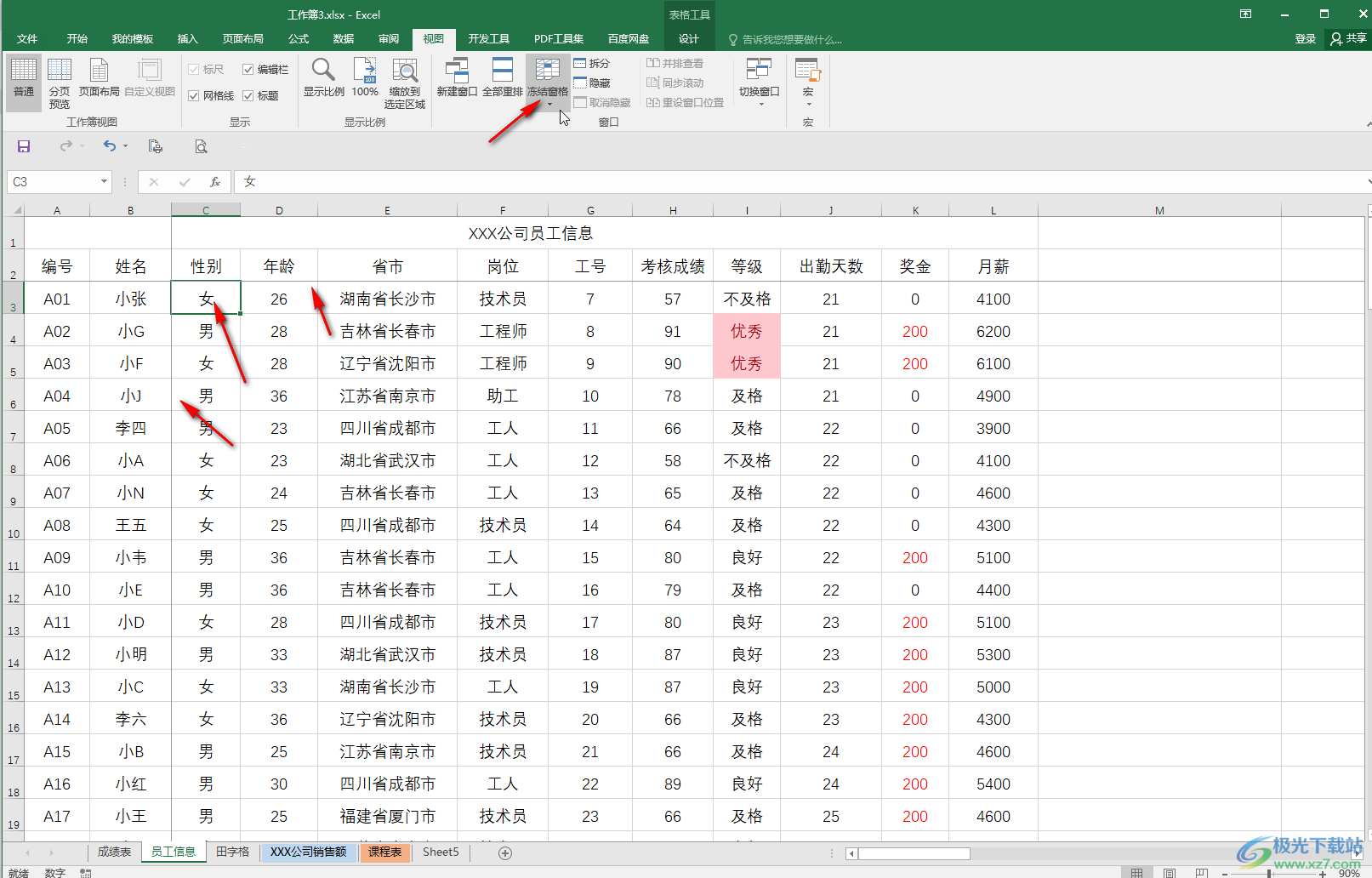Open a New Window (新建窗口)
The height and width of the screenshot is (878, 1372).
point(457,77)
